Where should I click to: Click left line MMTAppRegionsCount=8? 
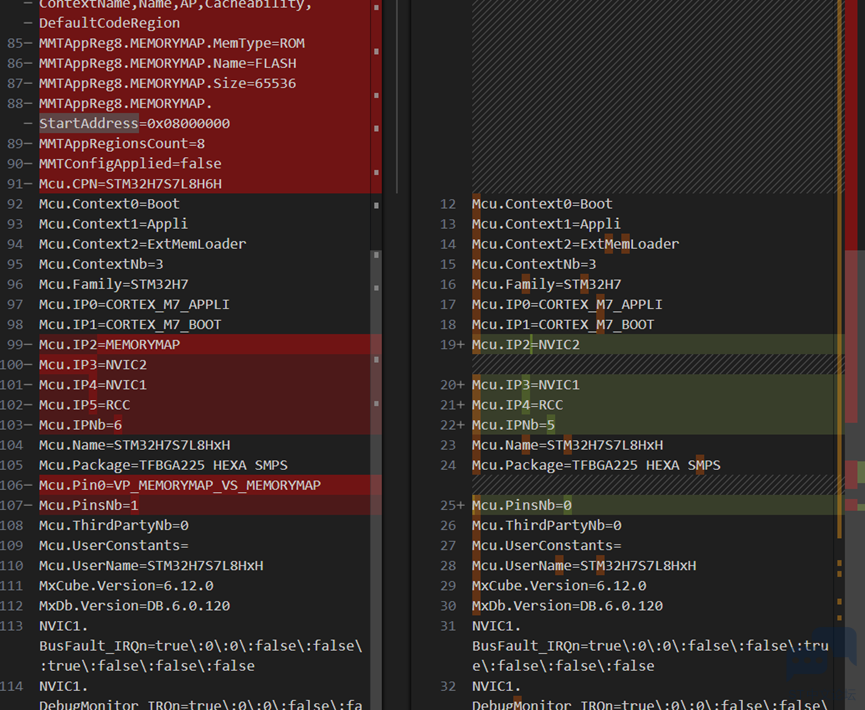[x=122, y=143]
